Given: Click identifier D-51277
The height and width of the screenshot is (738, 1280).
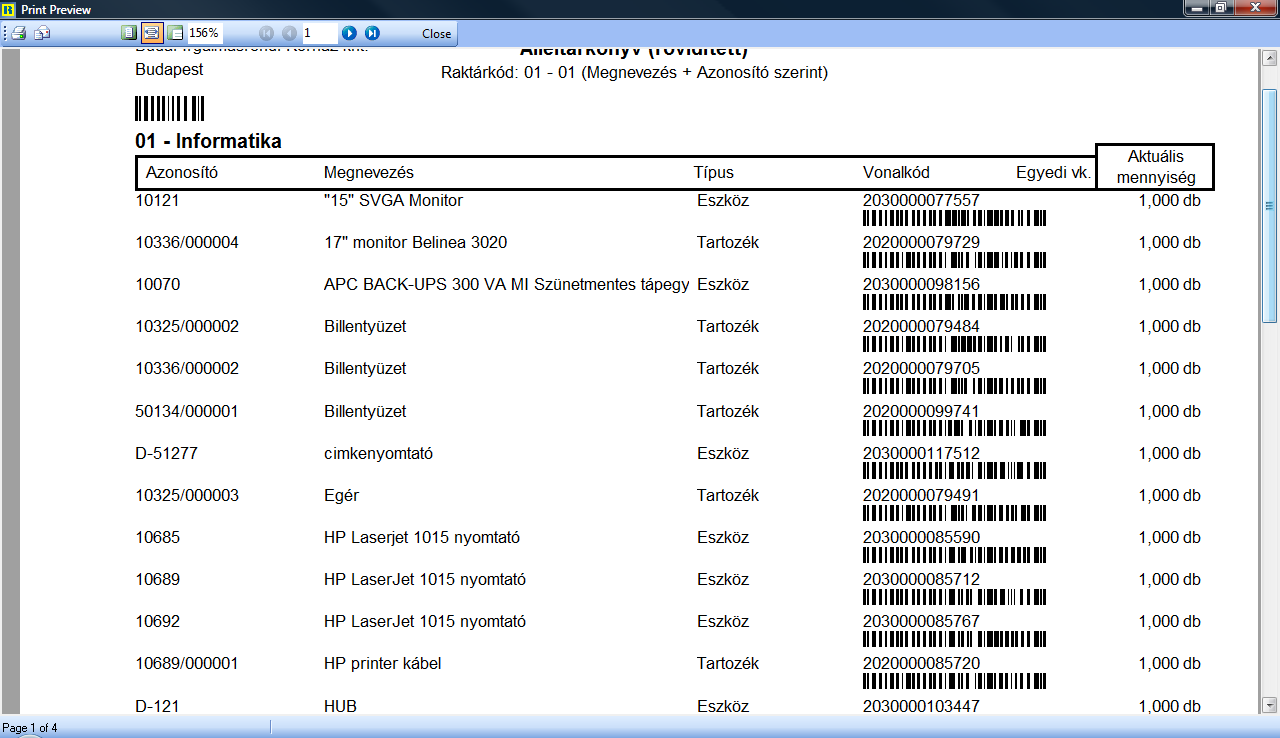Looking at the screenshot, I should pyautogui.click(x=166, y=453).
